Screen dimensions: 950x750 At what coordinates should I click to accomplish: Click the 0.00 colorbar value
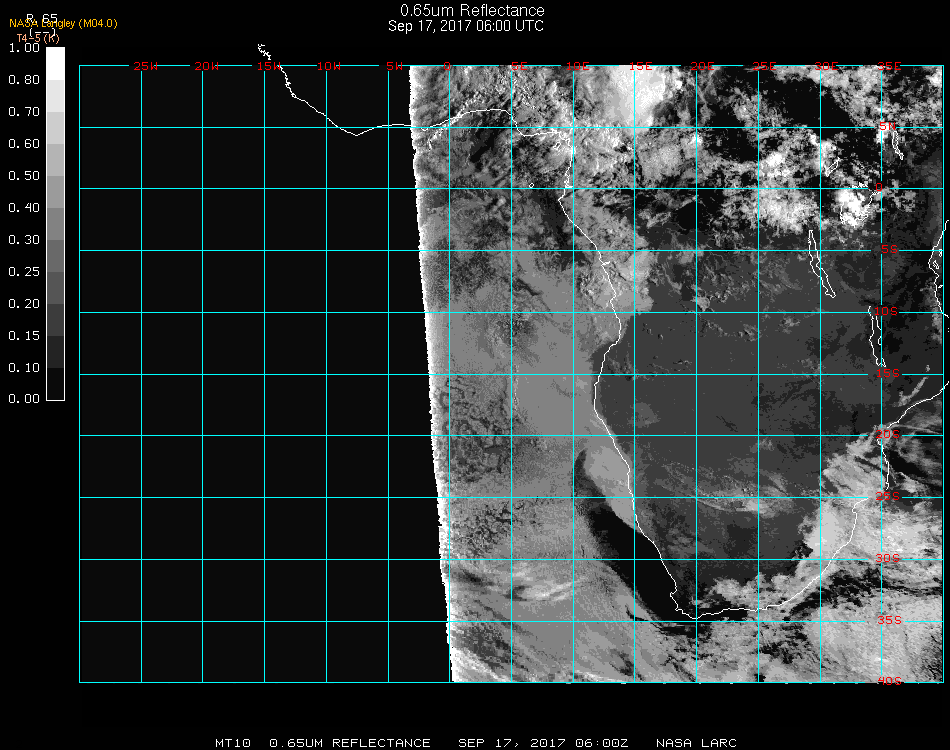click(24, 399)
